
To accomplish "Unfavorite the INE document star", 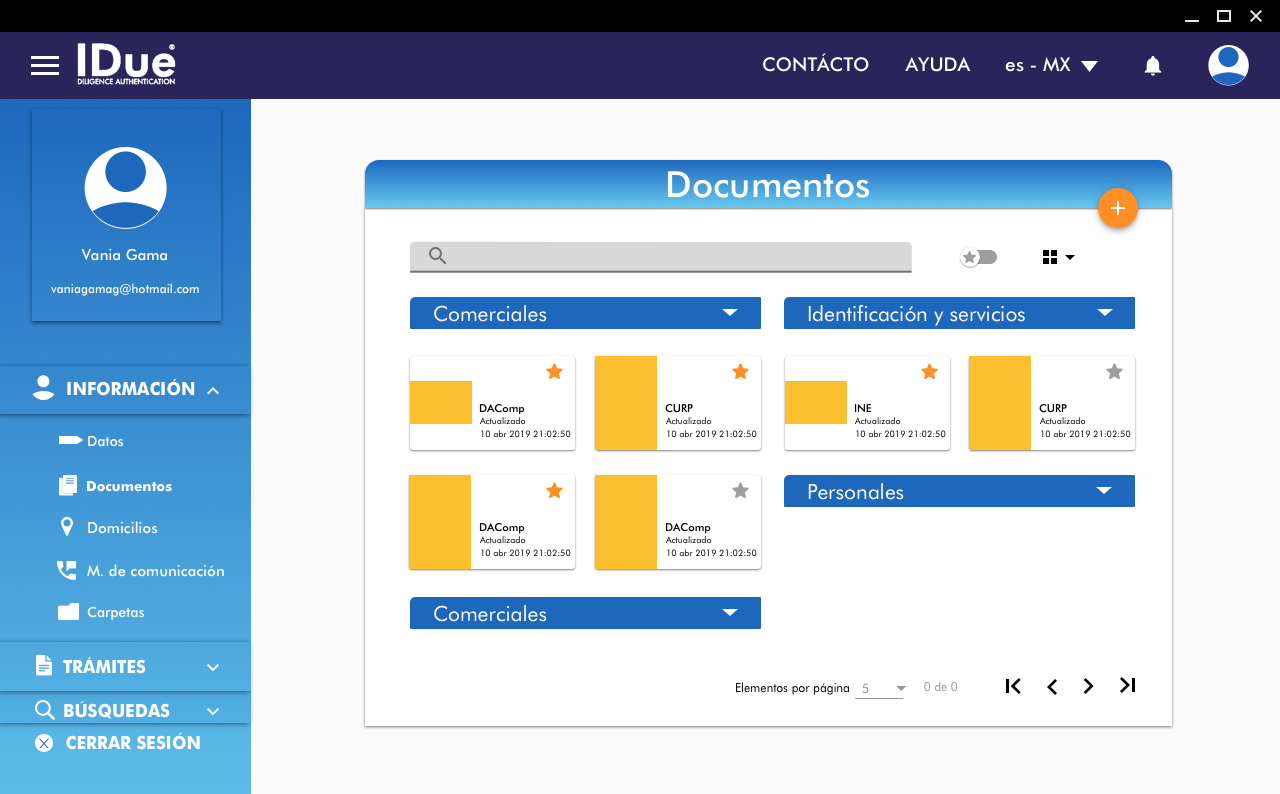I will (x=929, y=372).
